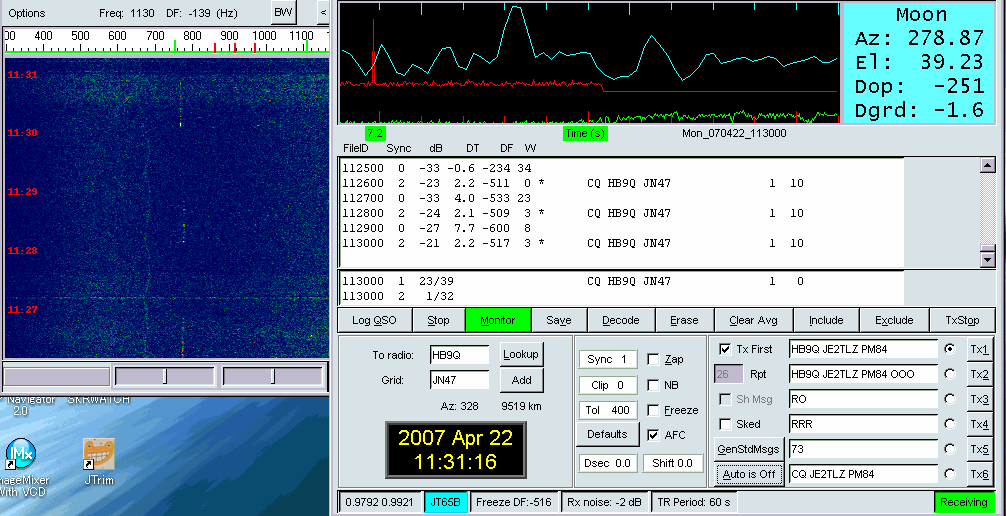This screenshot has height=516, width=1006.
Task: Click the middle slider below the waterfall
Action: 164,377
